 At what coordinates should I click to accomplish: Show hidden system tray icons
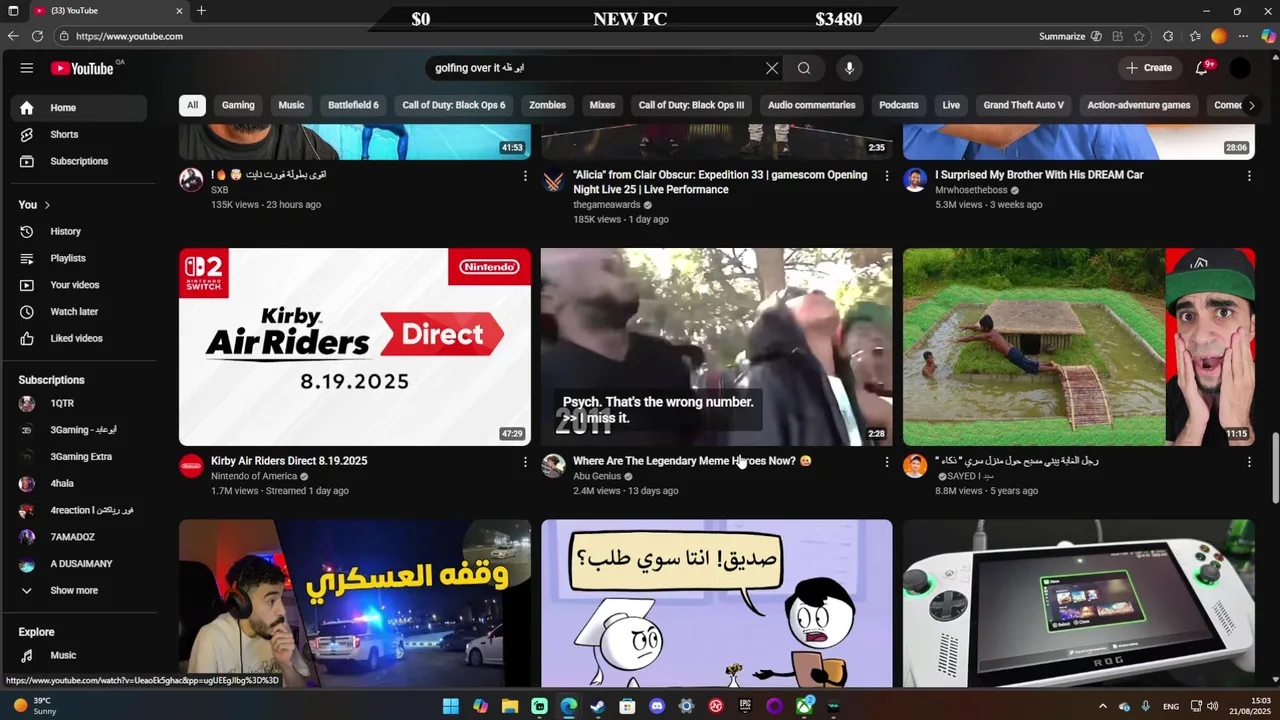point(1102,706)
